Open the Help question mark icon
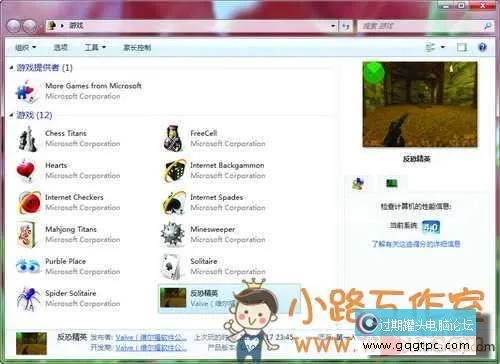The image size is (500, 364). pyautogui.click(x=482, y=47)
